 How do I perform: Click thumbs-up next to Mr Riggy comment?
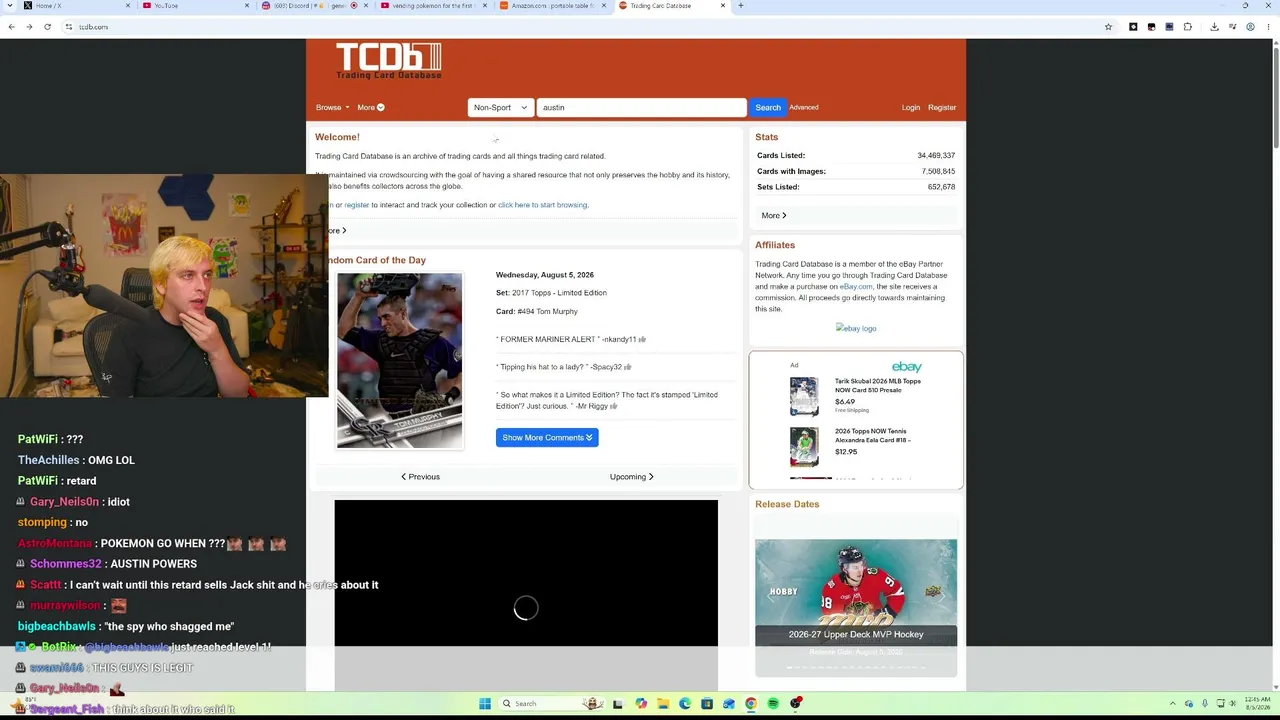pyautogui.click(x=613, y=406)
